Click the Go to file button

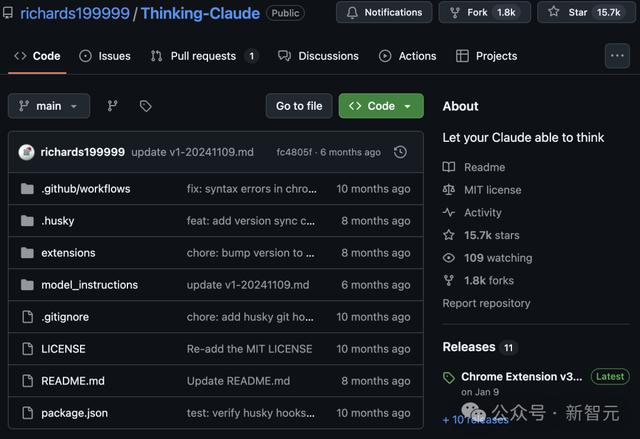299,106
